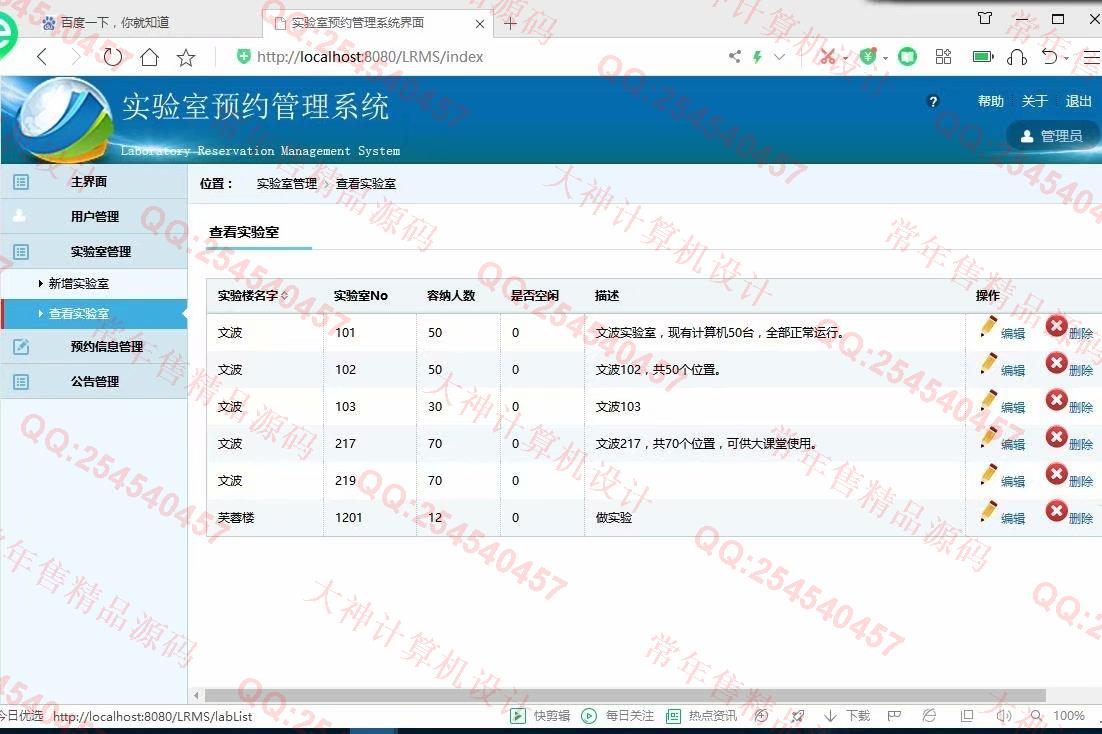Viewport: 1102px width, 734px height.
Task: Click red delete icon for lab 1201
Action: pos(1056,510)
